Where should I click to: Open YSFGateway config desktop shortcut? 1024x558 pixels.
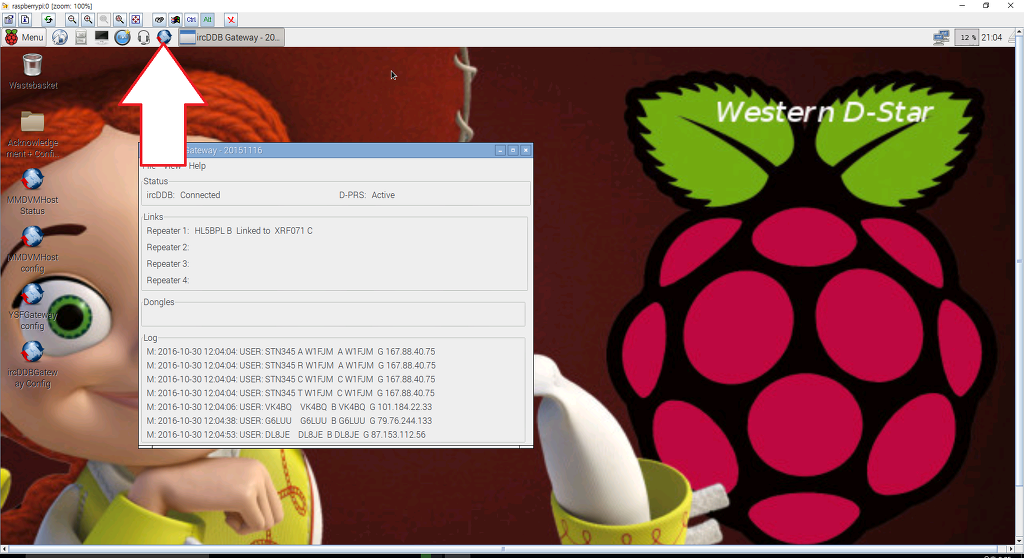pos(33,307)
